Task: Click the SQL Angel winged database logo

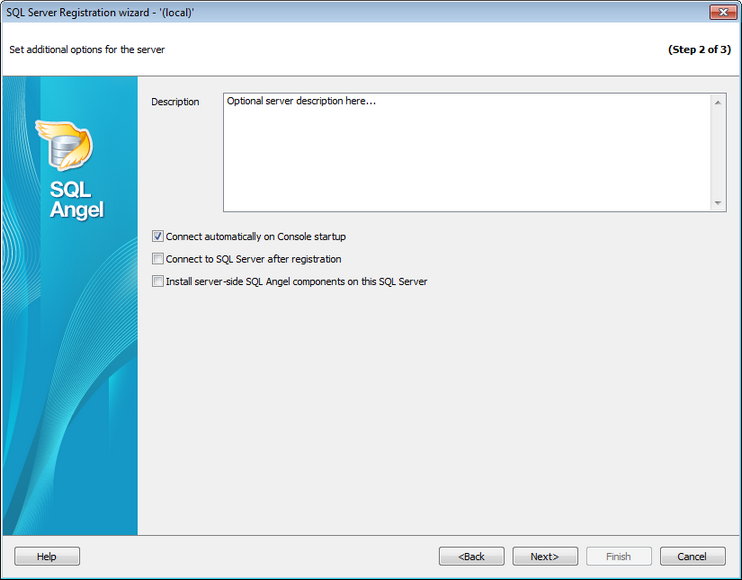Action: pyautogui.click(x=65, y=145)
